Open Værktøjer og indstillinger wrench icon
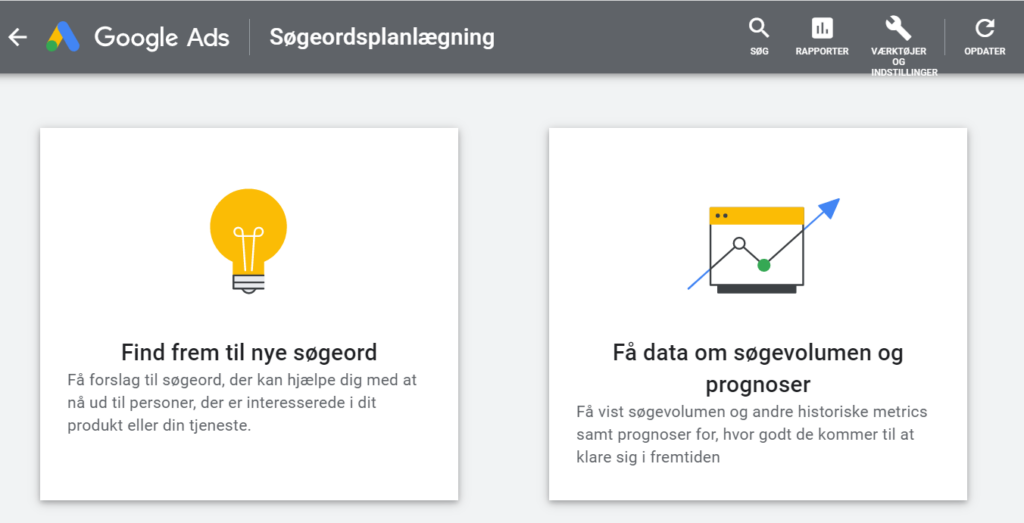This screenshot has height=523, width=1024. [898, 28]
